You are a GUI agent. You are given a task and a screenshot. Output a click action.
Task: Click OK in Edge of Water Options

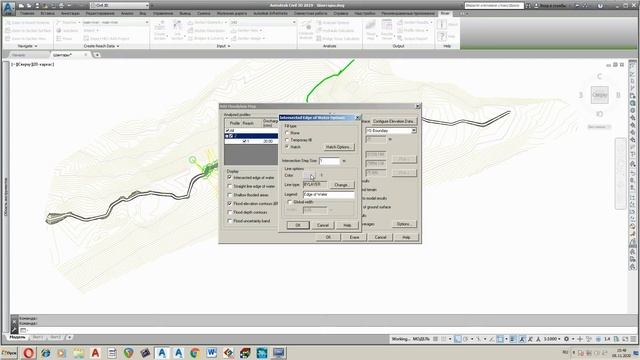[298, 225]
